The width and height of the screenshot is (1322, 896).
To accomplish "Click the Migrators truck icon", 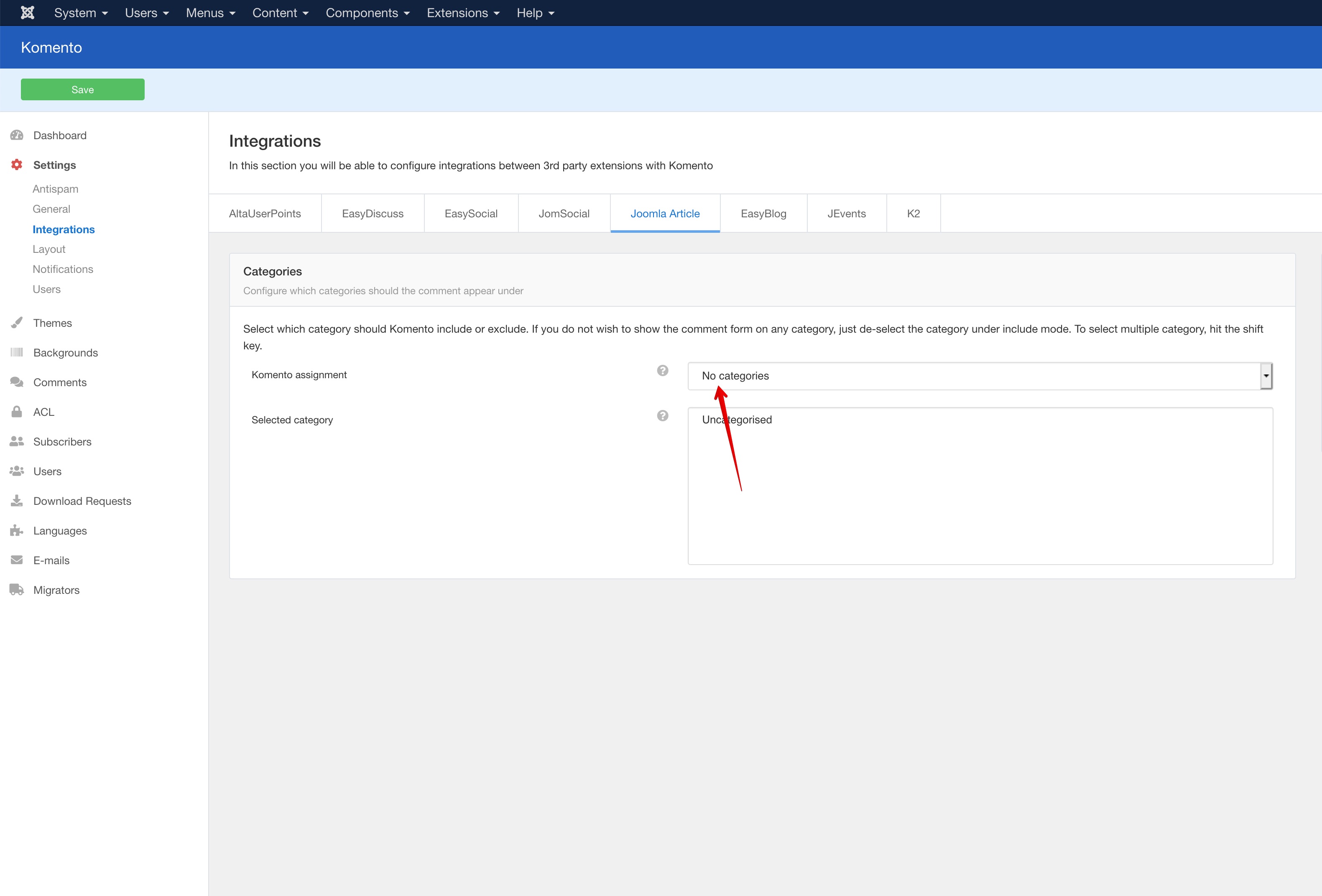I will [17, 590].
